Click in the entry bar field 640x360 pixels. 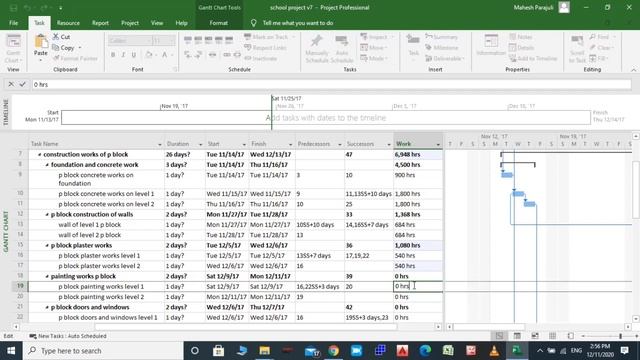point(331,84)
